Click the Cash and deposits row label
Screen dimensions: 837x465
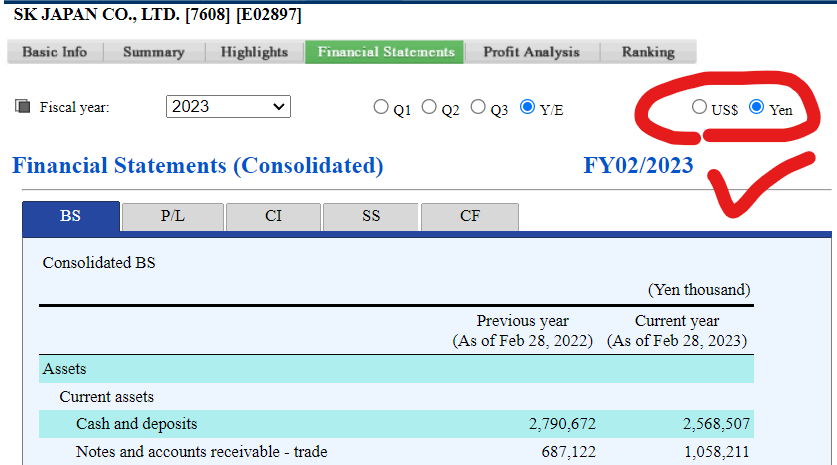[x=137, y=424]
